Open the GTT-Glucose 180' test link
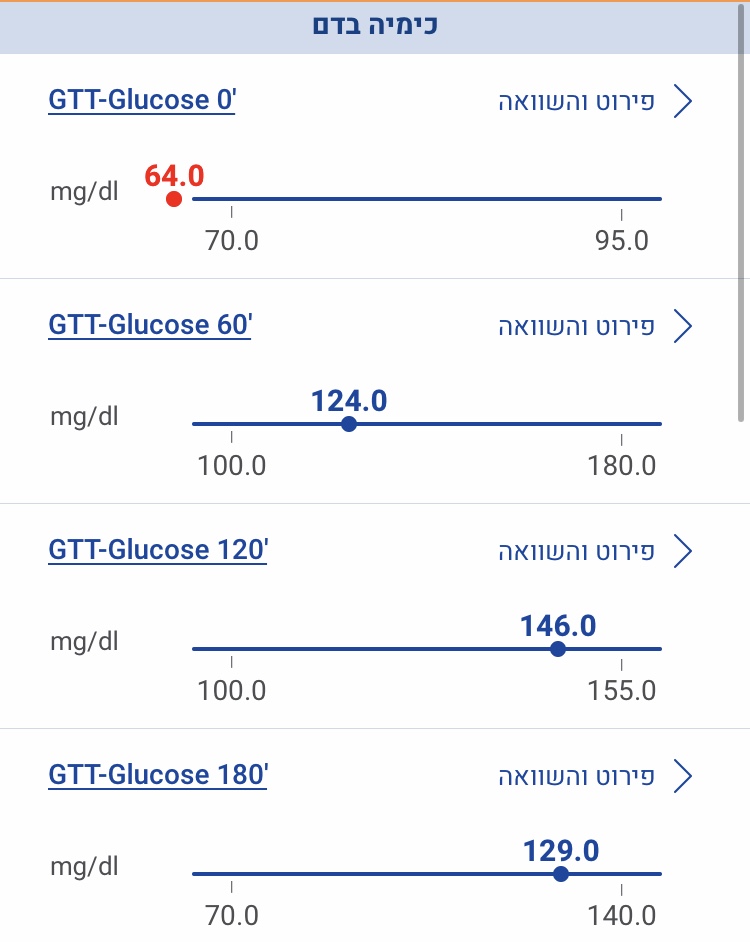This screenshot has height=942, width=750. pos(158,775)
